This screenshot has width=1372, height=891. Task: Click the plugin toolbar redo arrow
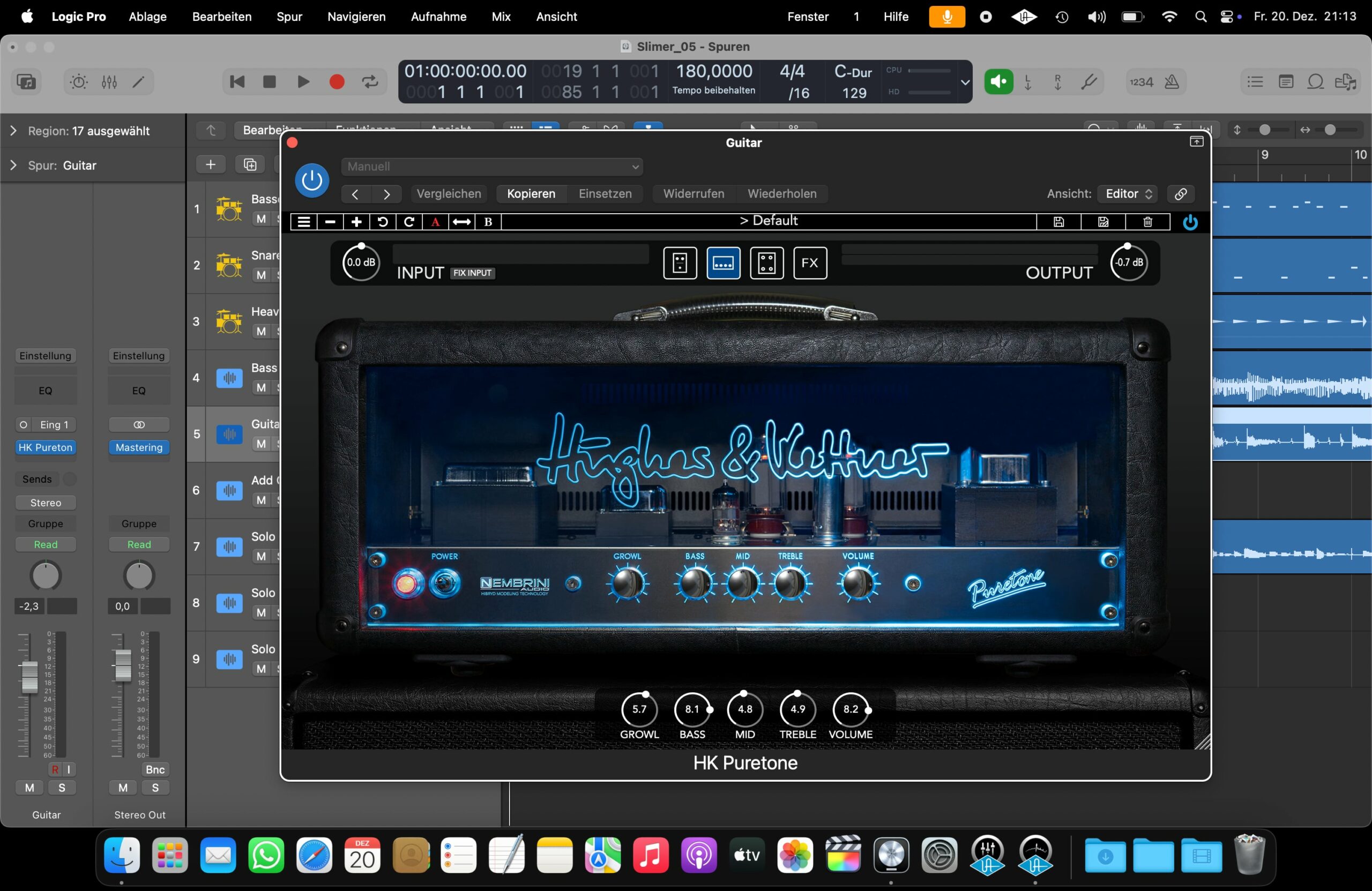[409, 222]
